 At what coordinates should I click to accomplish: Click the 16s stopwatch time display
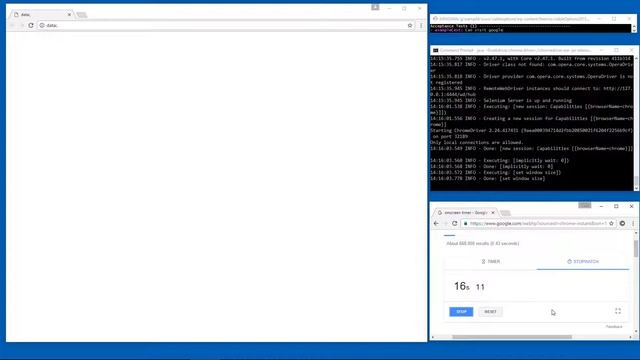469,287
